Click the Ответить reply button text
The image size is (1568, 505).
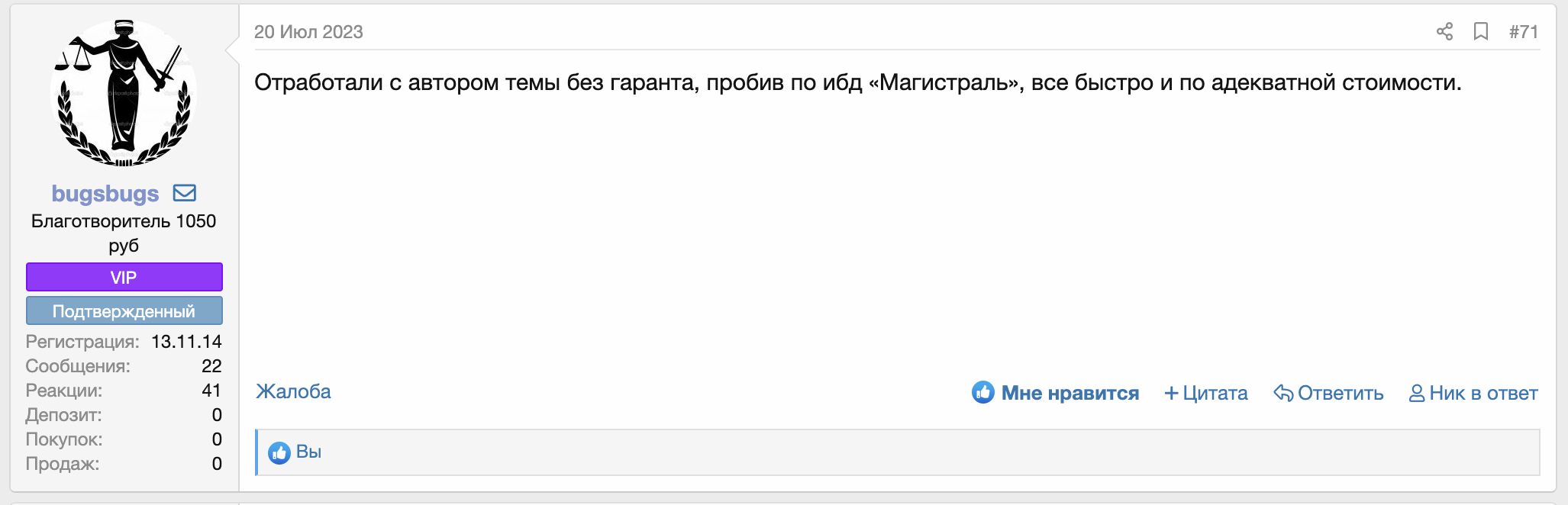pos(1341,393)
